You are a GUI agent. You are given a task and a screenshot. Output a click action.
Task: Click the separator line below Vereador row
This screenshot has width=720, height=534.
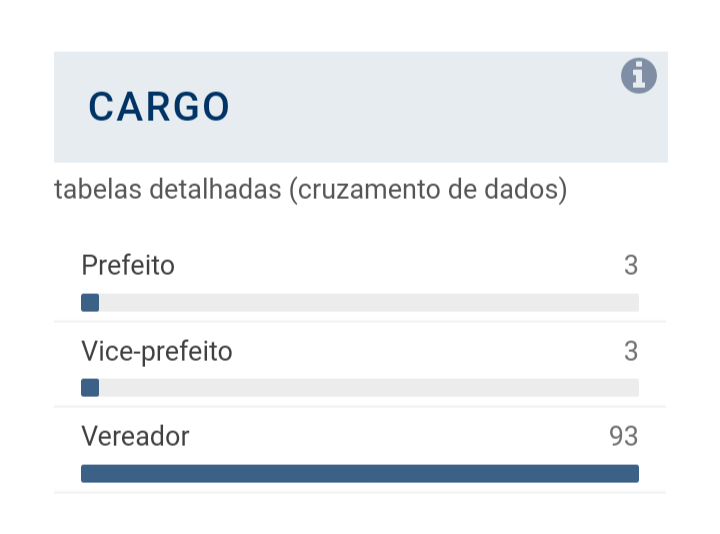pos(360,493)
